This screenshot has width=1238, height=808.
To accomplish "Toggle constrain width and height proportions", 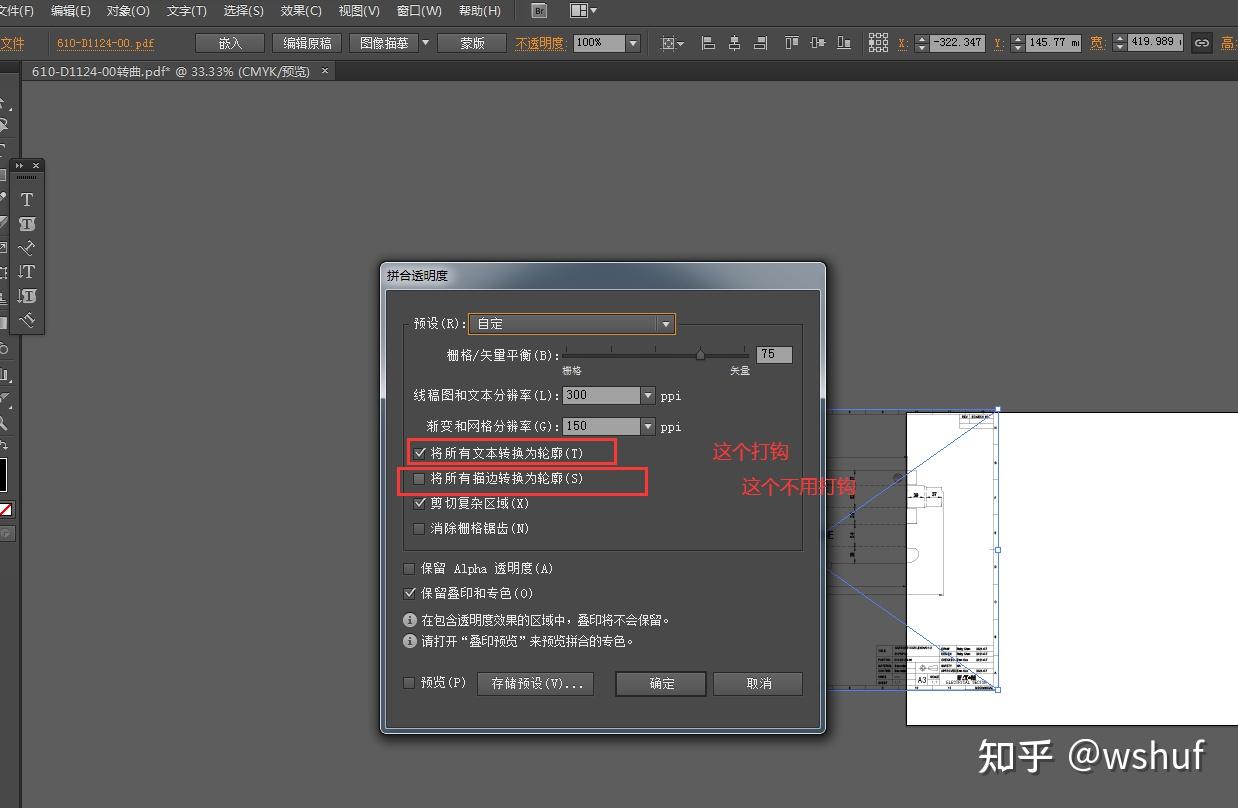I will [1202, 43].
